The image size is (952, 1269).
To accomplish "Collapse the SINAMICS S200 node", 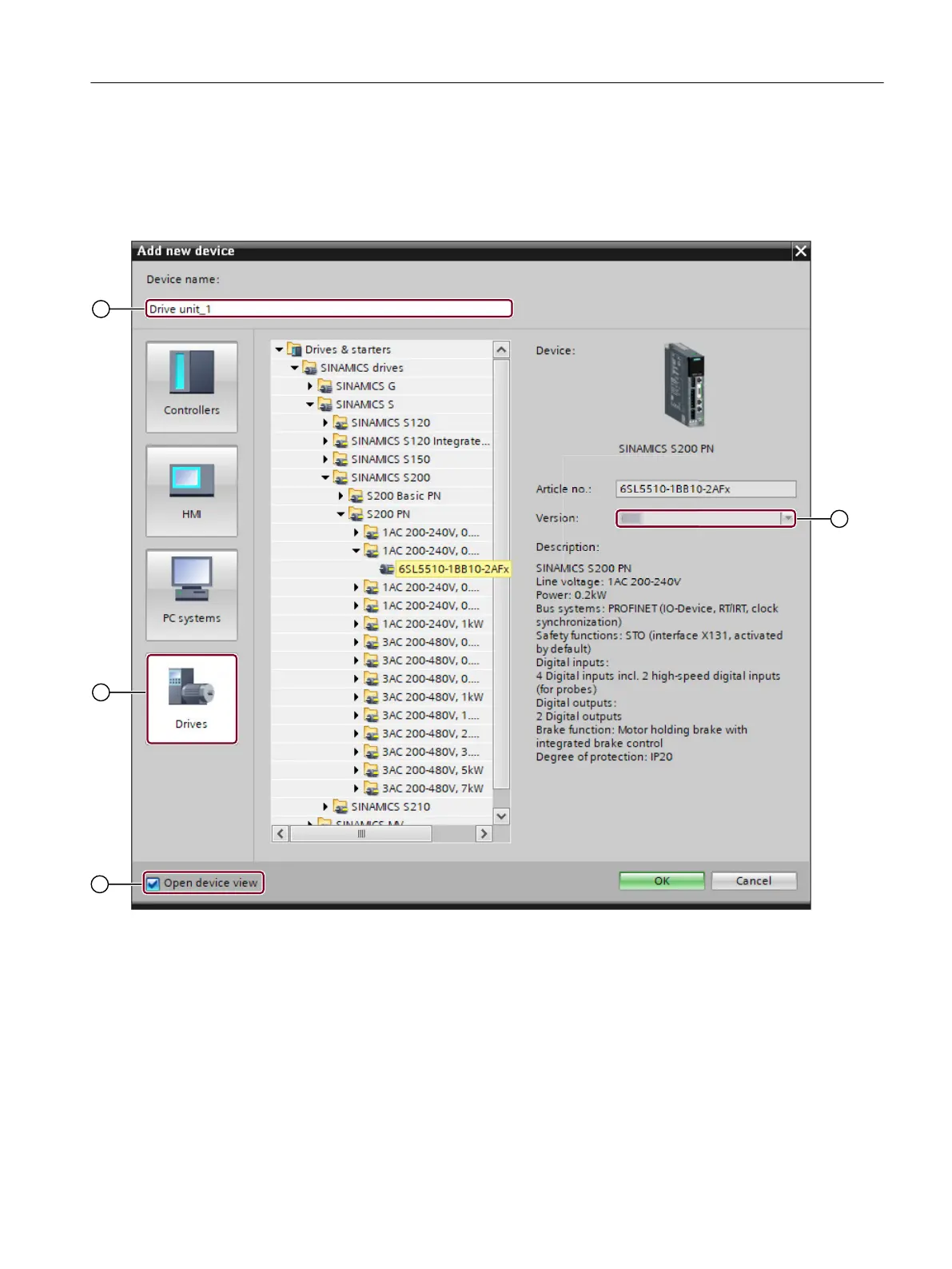I will [x=325, y=477].
